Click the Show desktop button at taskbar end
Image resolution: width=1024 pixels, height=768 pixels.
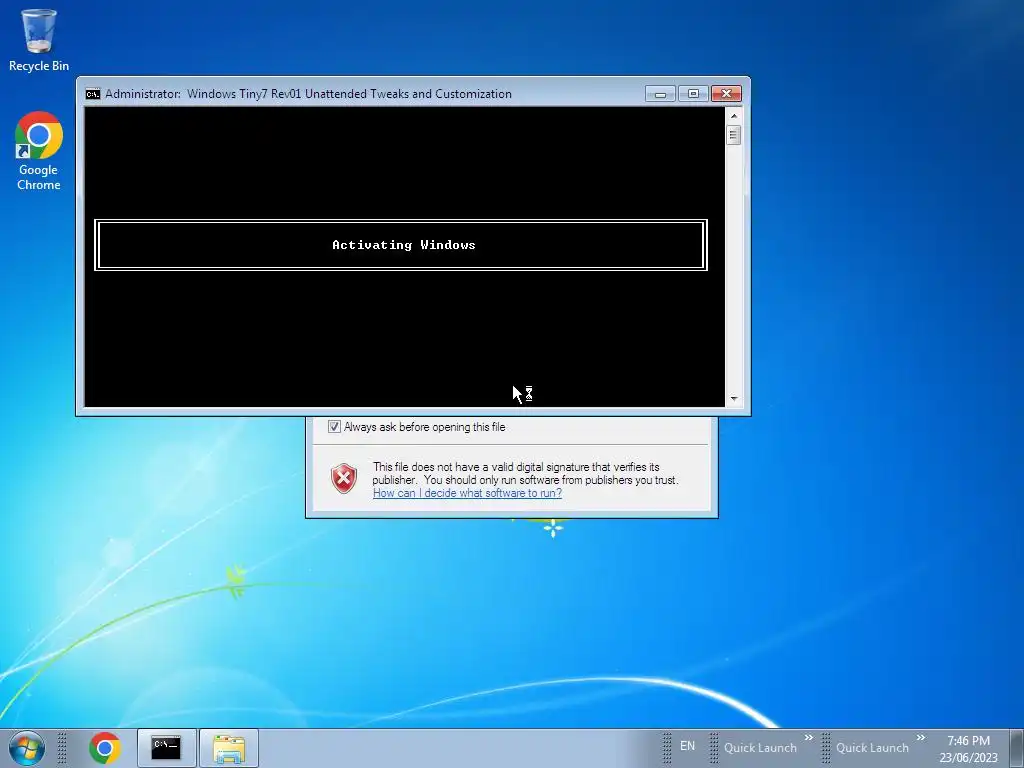[x=1017, y=748]
